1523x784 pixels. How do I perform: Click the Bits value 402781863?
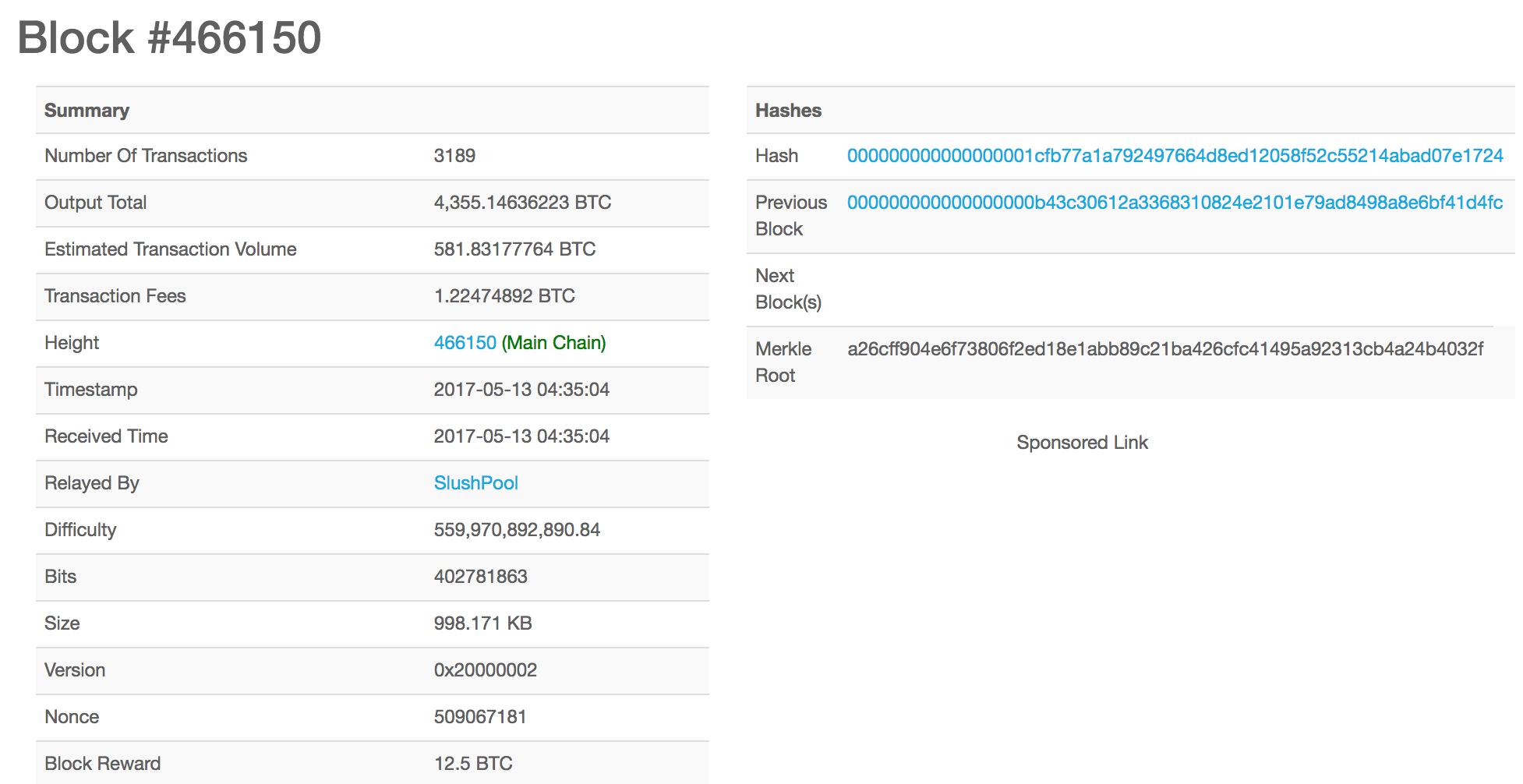click(x=480, y=577)
